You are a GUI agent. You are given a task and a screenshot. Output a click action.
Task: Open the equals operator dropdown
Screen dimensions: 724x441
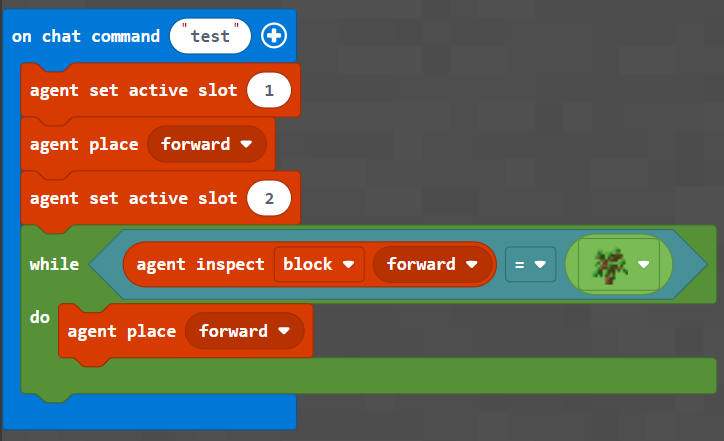530,265
